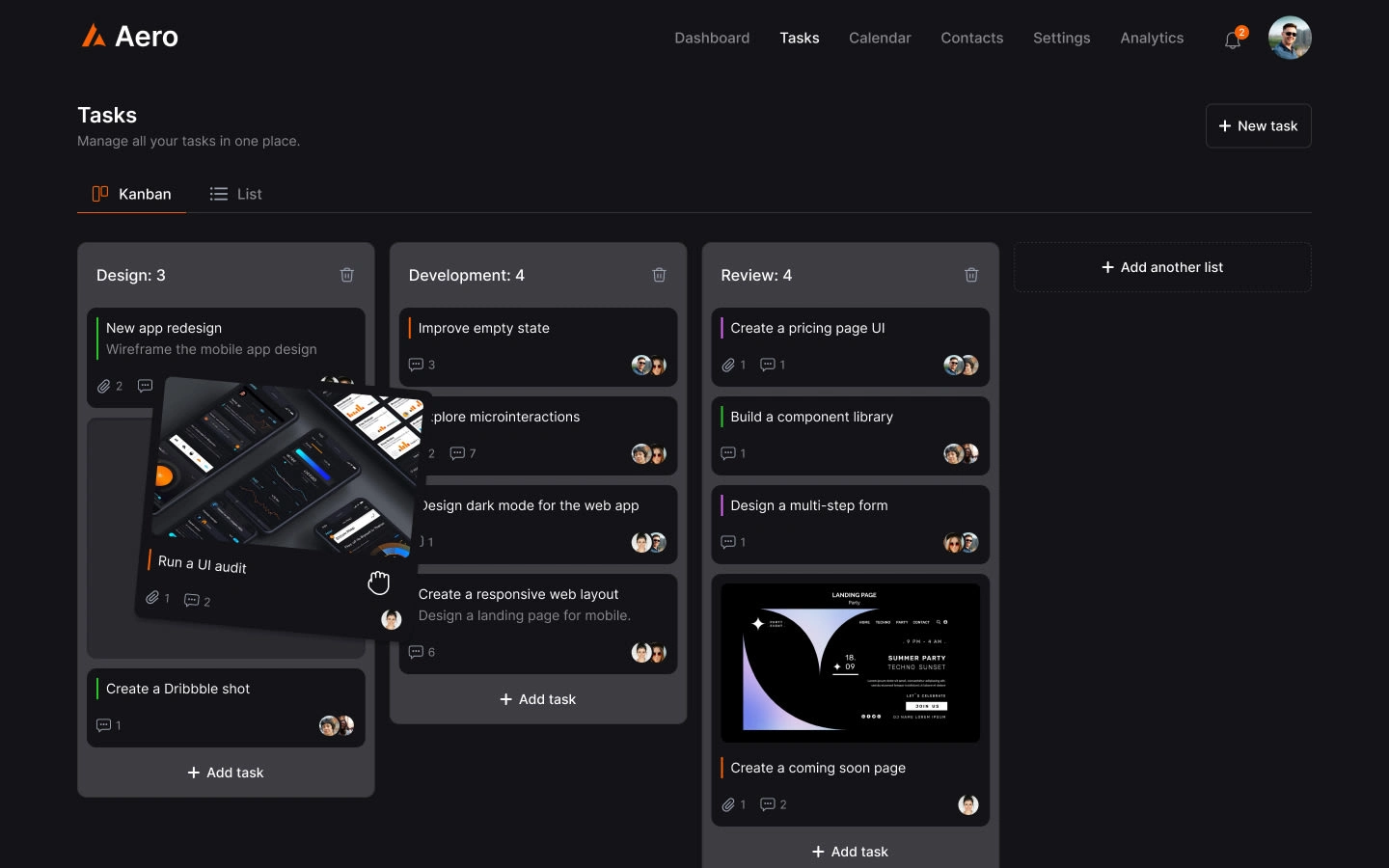Open the user profile avatar
Screen dimensions: 1389x868
point(1290,38)
